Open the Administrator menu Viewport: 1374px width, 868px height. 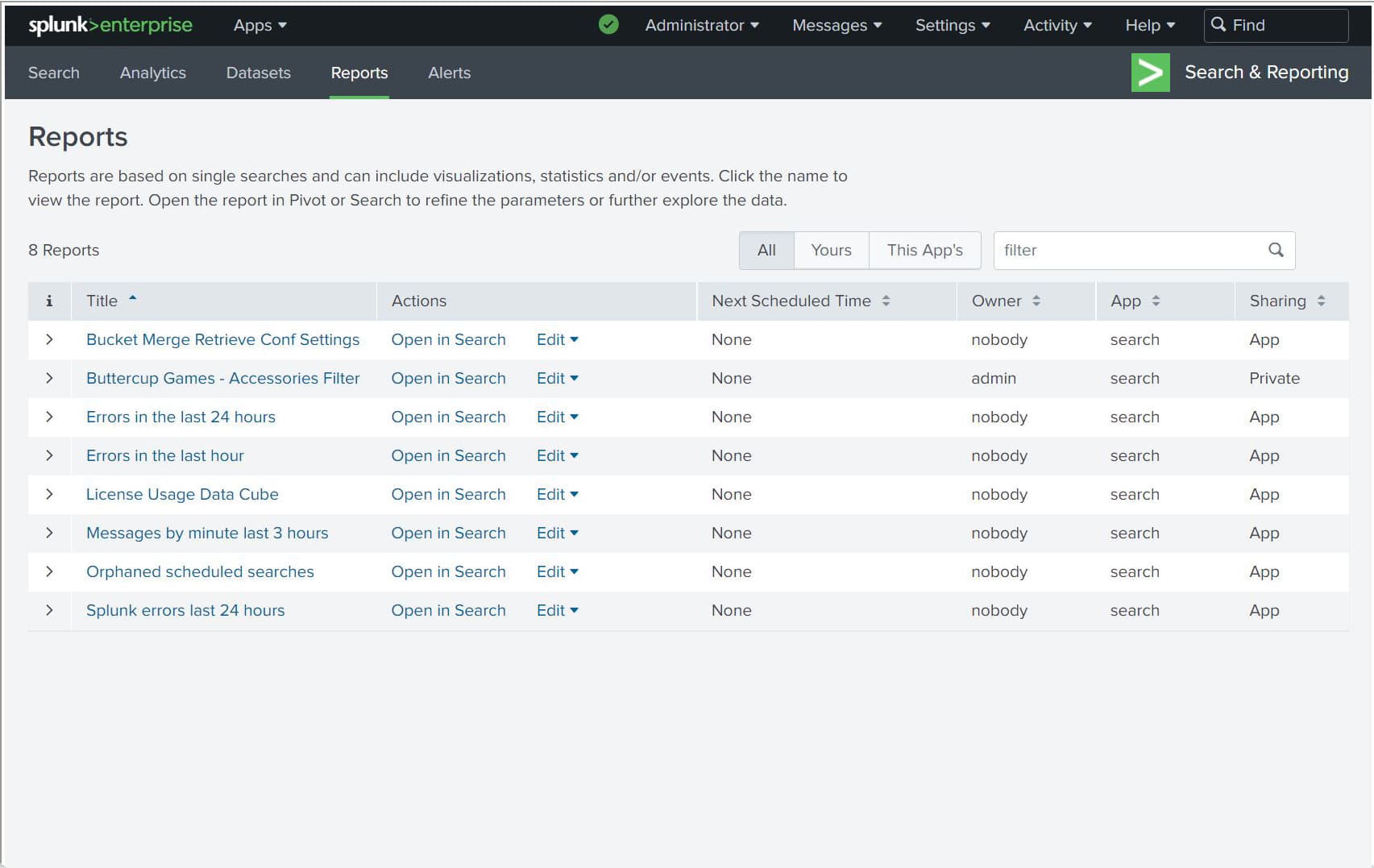(702, 26)
